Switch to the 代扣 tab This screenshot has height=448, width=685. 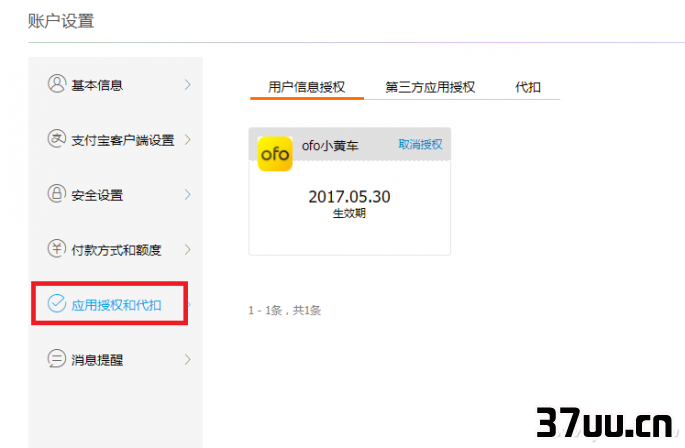528,87
